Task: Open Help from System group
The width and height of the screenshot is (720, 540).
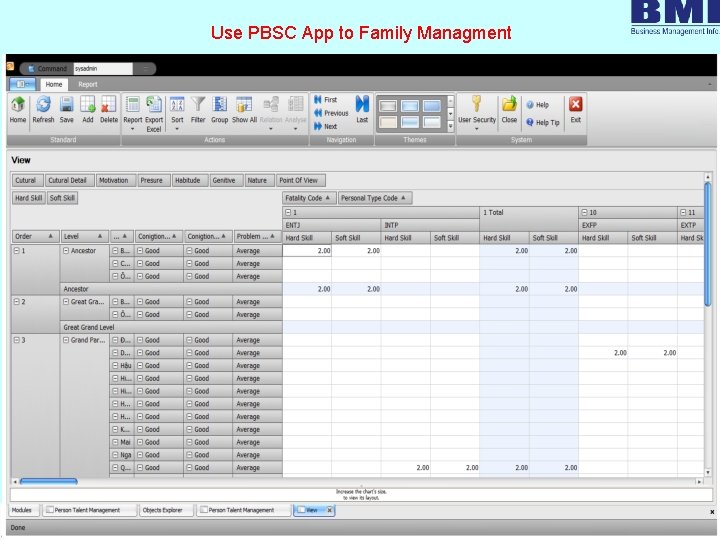Action: pos(538,105)
